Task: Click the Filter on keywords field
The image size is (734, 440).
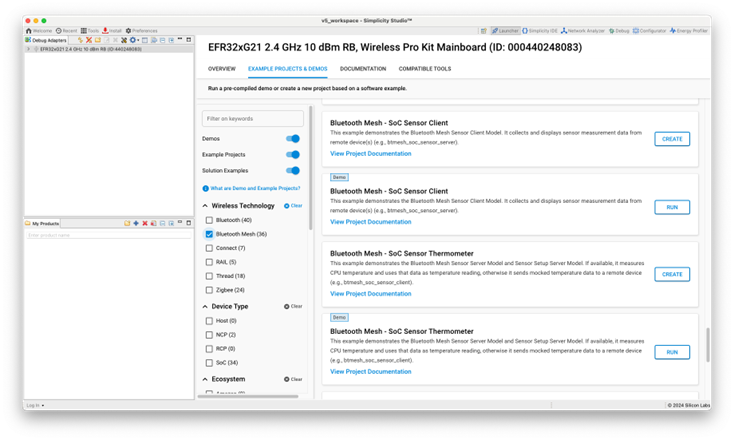Action: (x=253, y=119)
